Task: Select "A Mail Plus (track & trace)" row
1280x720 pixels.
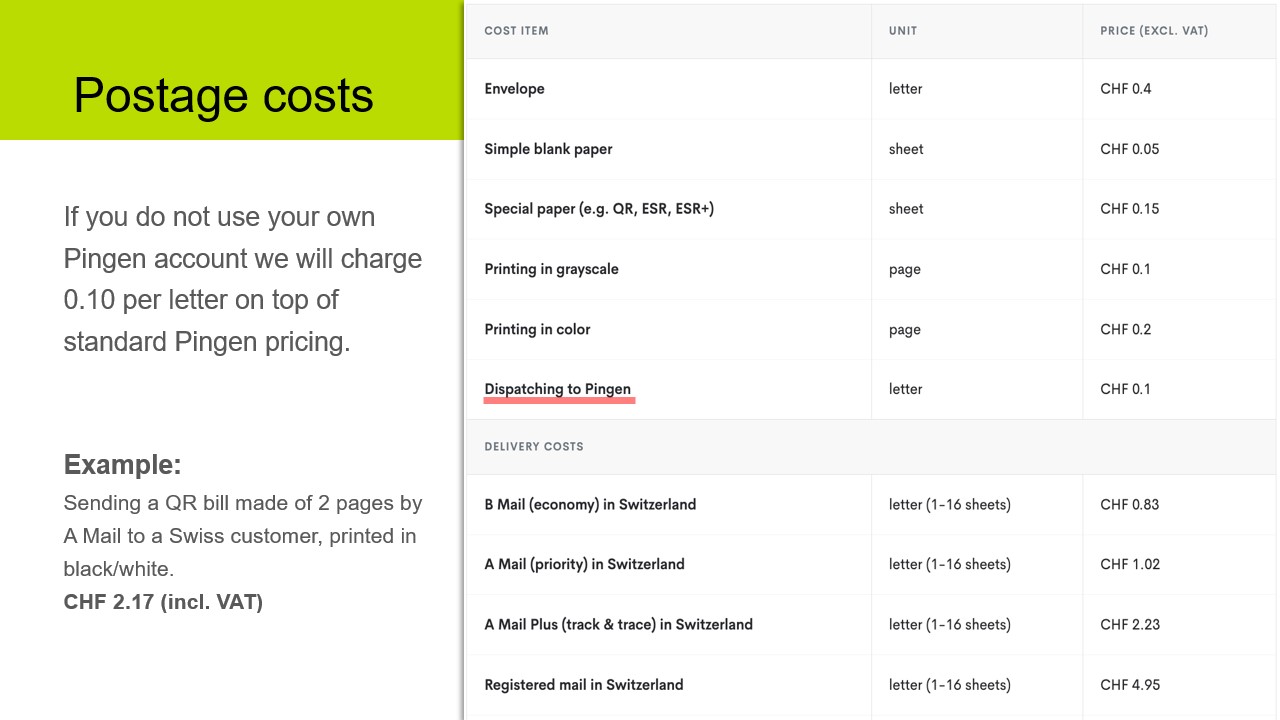Action: click(x=618, y=624)
